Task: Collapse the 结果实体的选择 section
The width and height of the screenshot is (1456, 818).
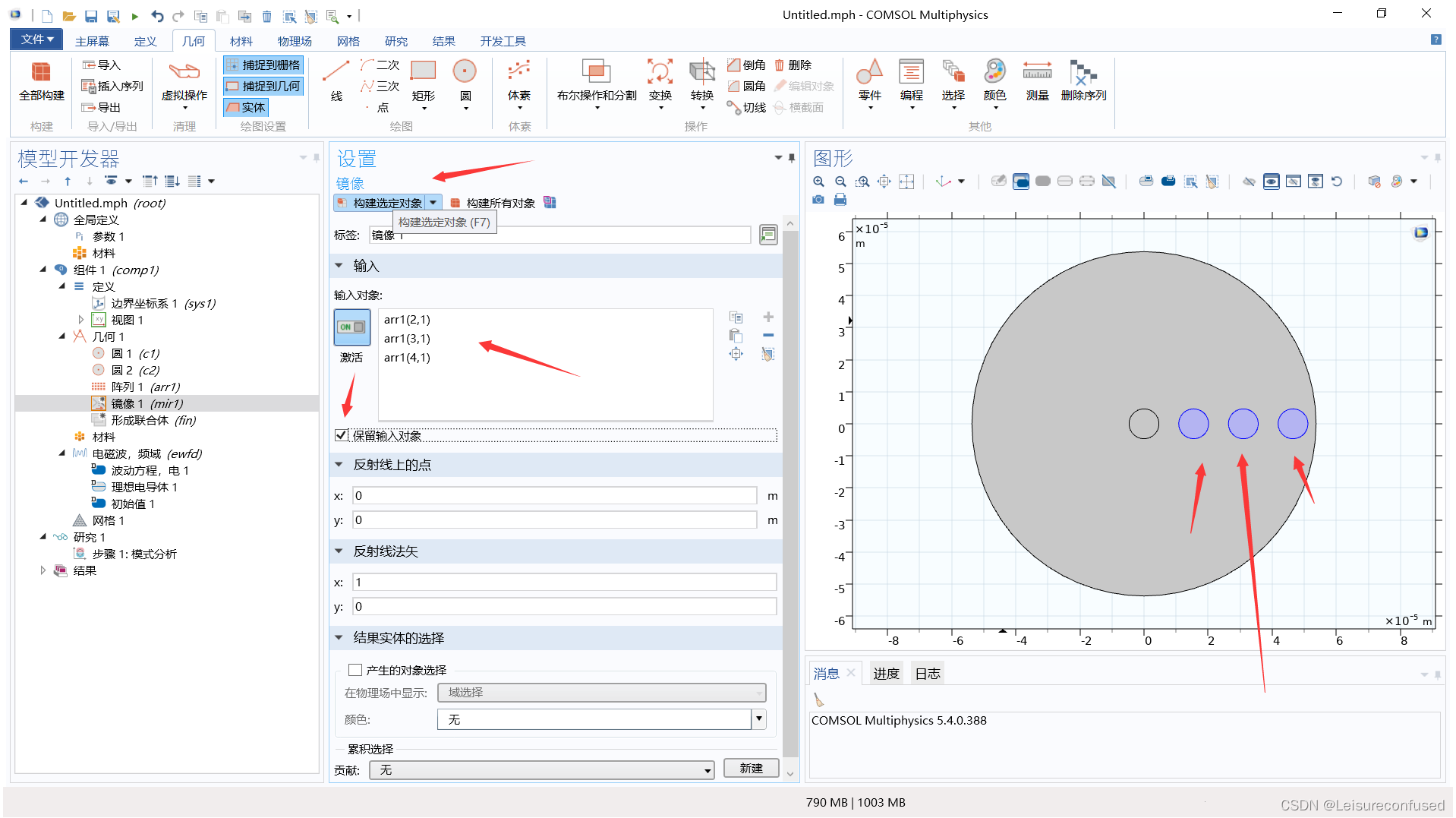Action: [x=339, y=638]
